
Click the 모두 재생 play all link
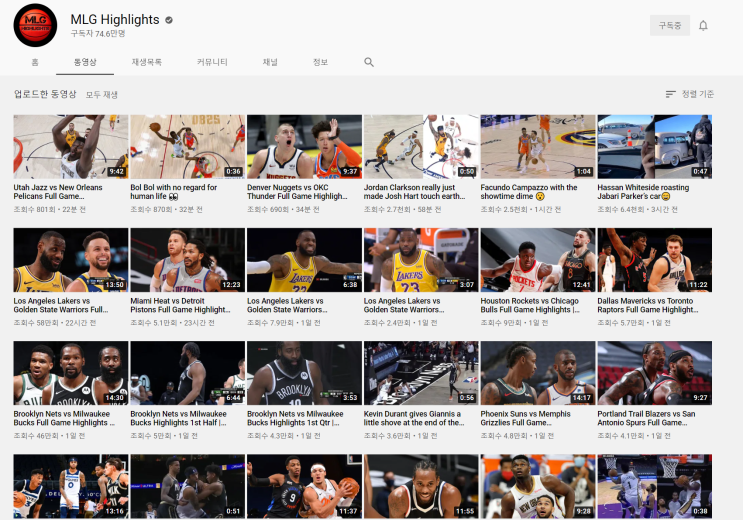click(101, 95)
